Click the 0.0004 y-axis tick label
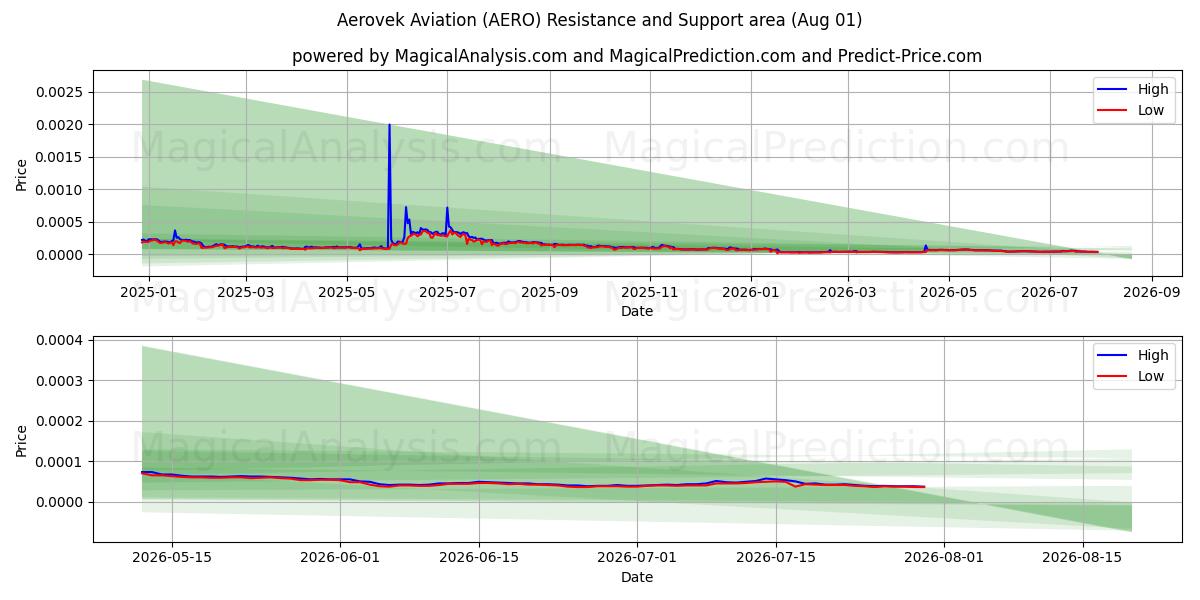Viewport: 1200px width, 600px height. [x=58, y=341]
